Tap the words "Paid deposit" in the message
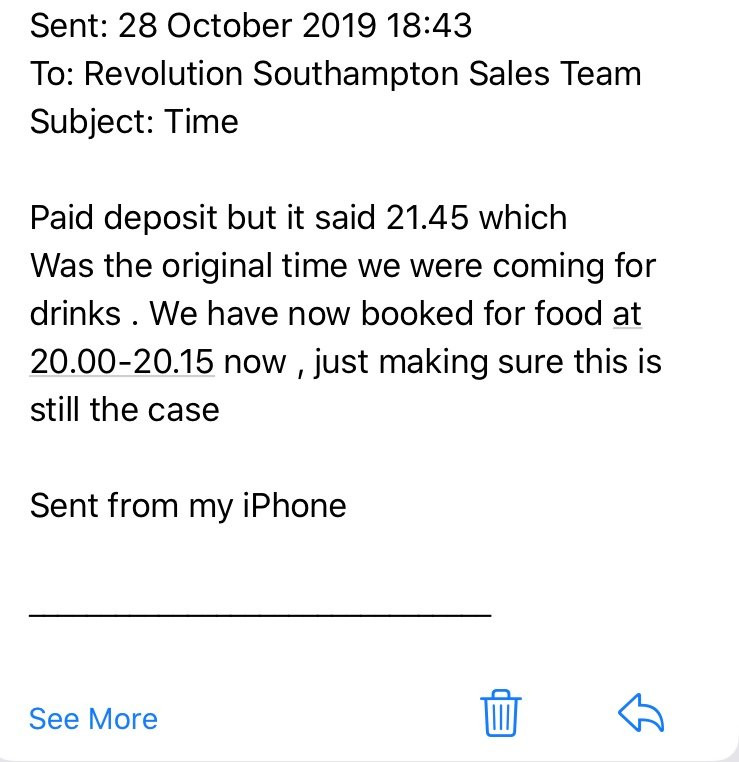 (123, 218)
